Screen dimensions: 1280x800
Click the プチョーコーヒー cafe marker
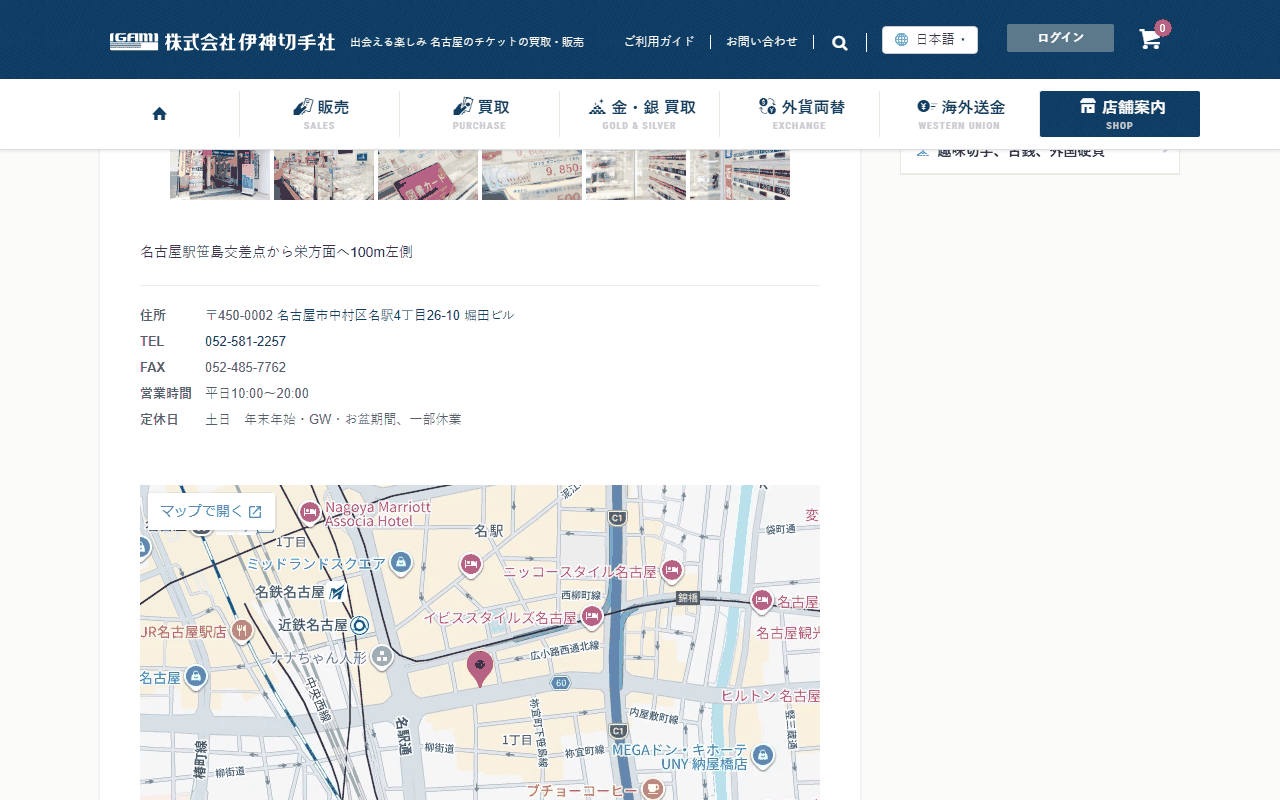[x=652, y=789]
